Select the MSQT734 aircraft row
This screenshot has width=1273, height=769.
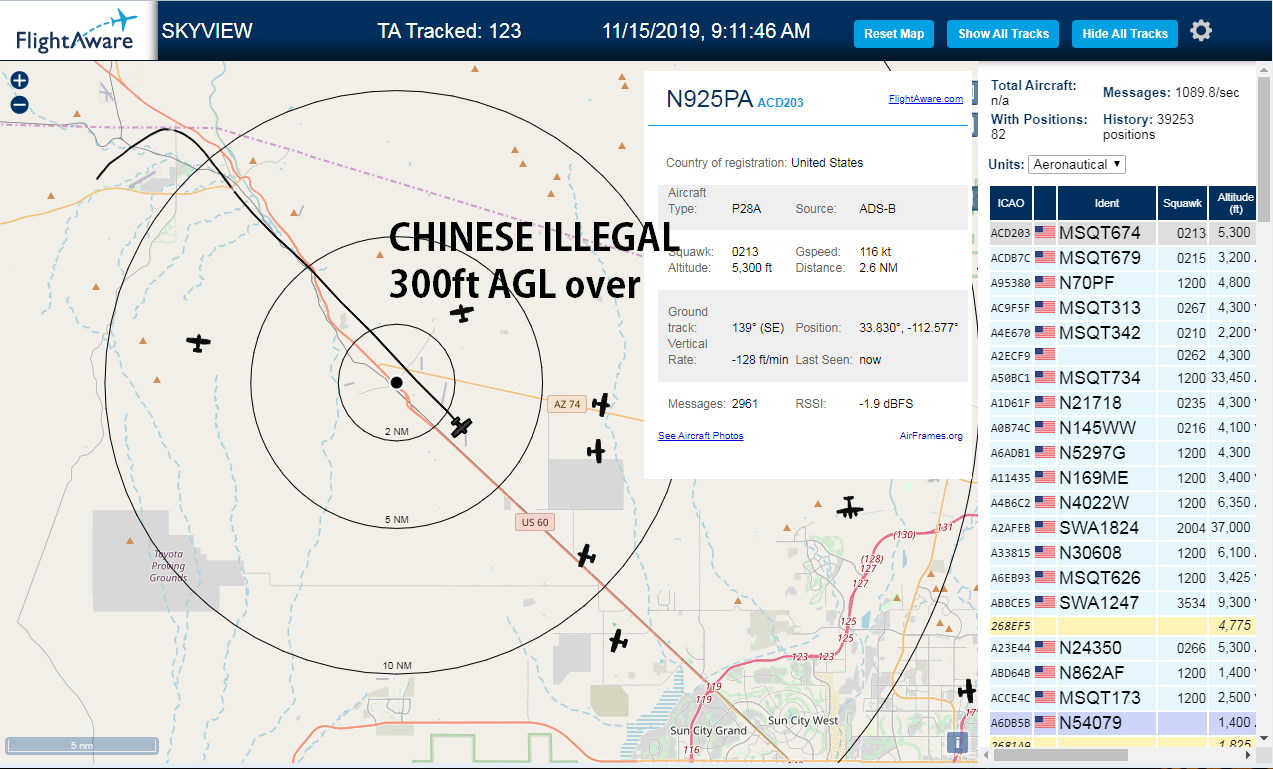[1123, 377]
